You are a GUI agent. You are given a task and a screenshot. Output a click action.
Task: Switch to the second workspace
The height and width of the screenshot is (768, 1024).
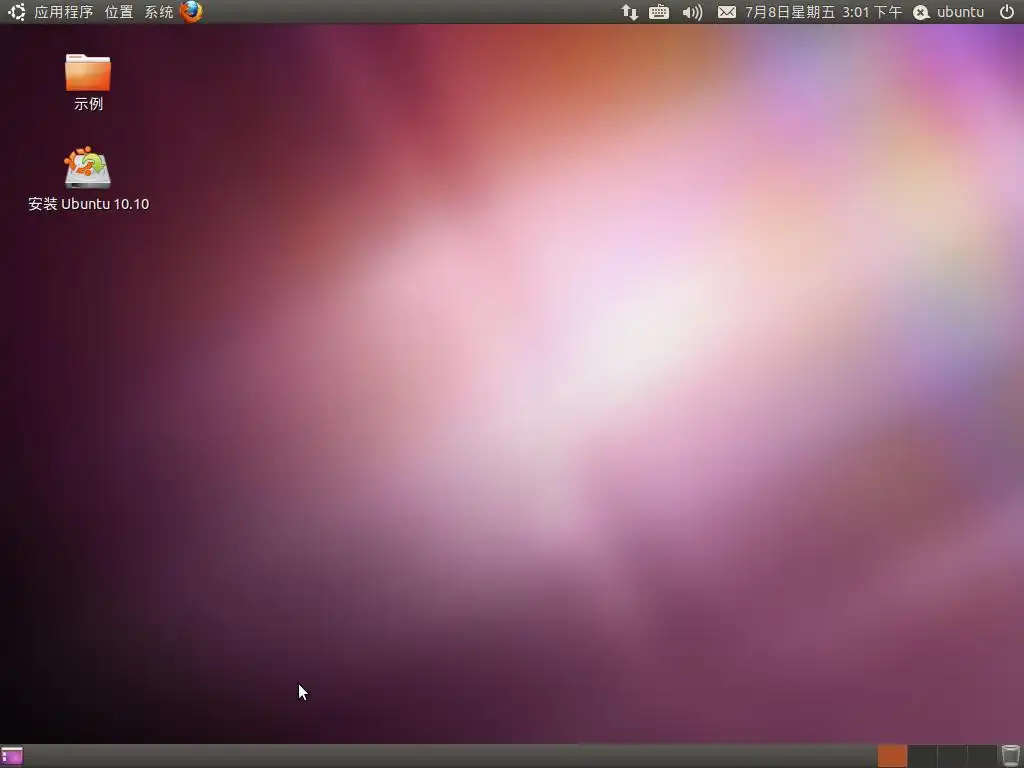tap(922, 756)
